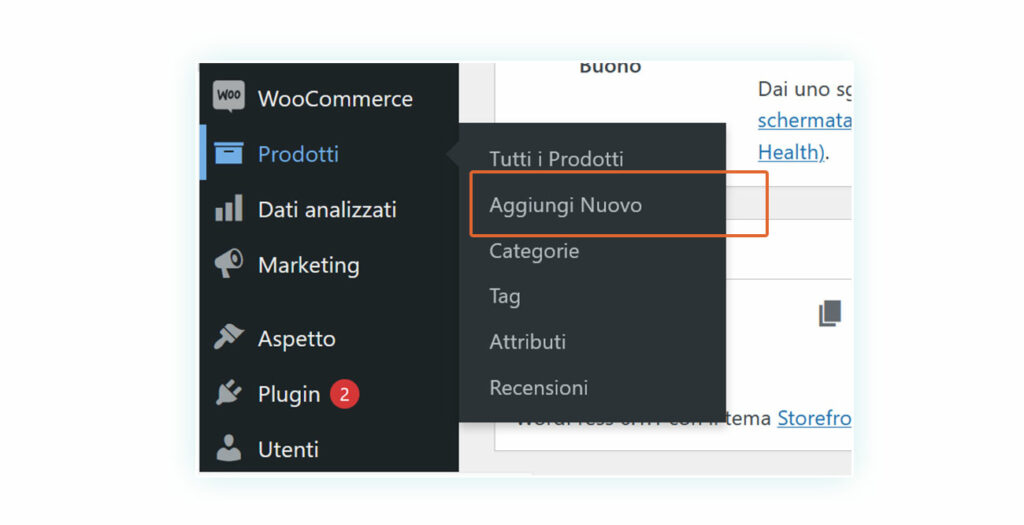
Task: Select Tag submenu item
Action: [x=505, y=296]
